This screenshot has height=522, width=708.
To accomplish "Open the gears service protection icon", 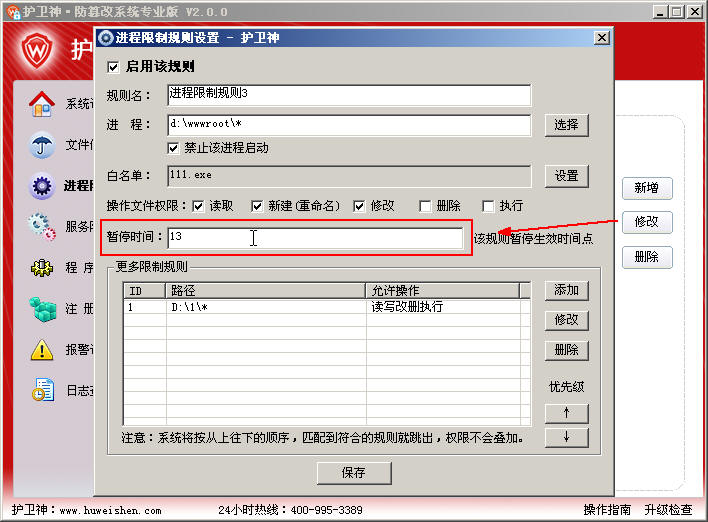I will [x=42, y=226].
